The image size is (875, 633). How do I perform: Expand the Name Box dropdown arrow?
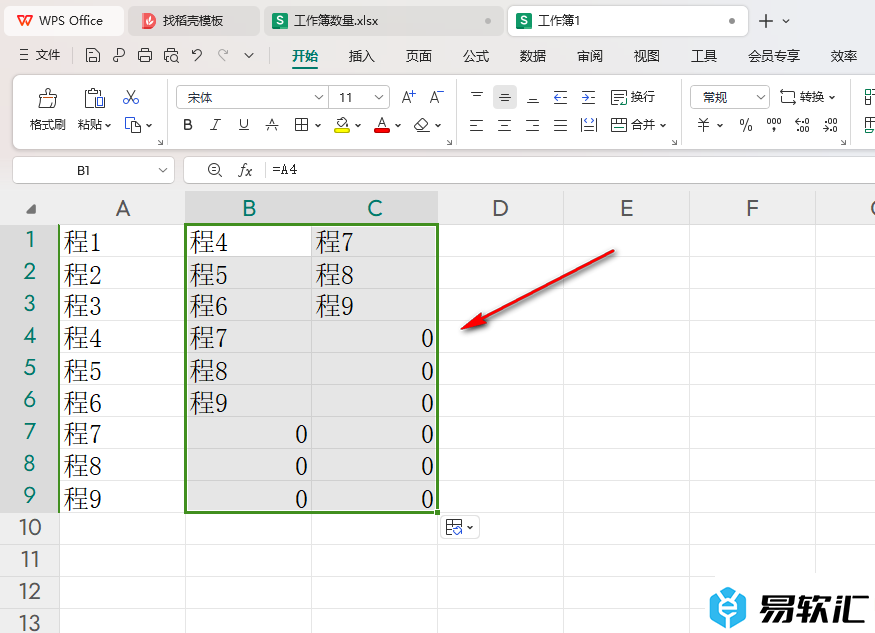163,170
